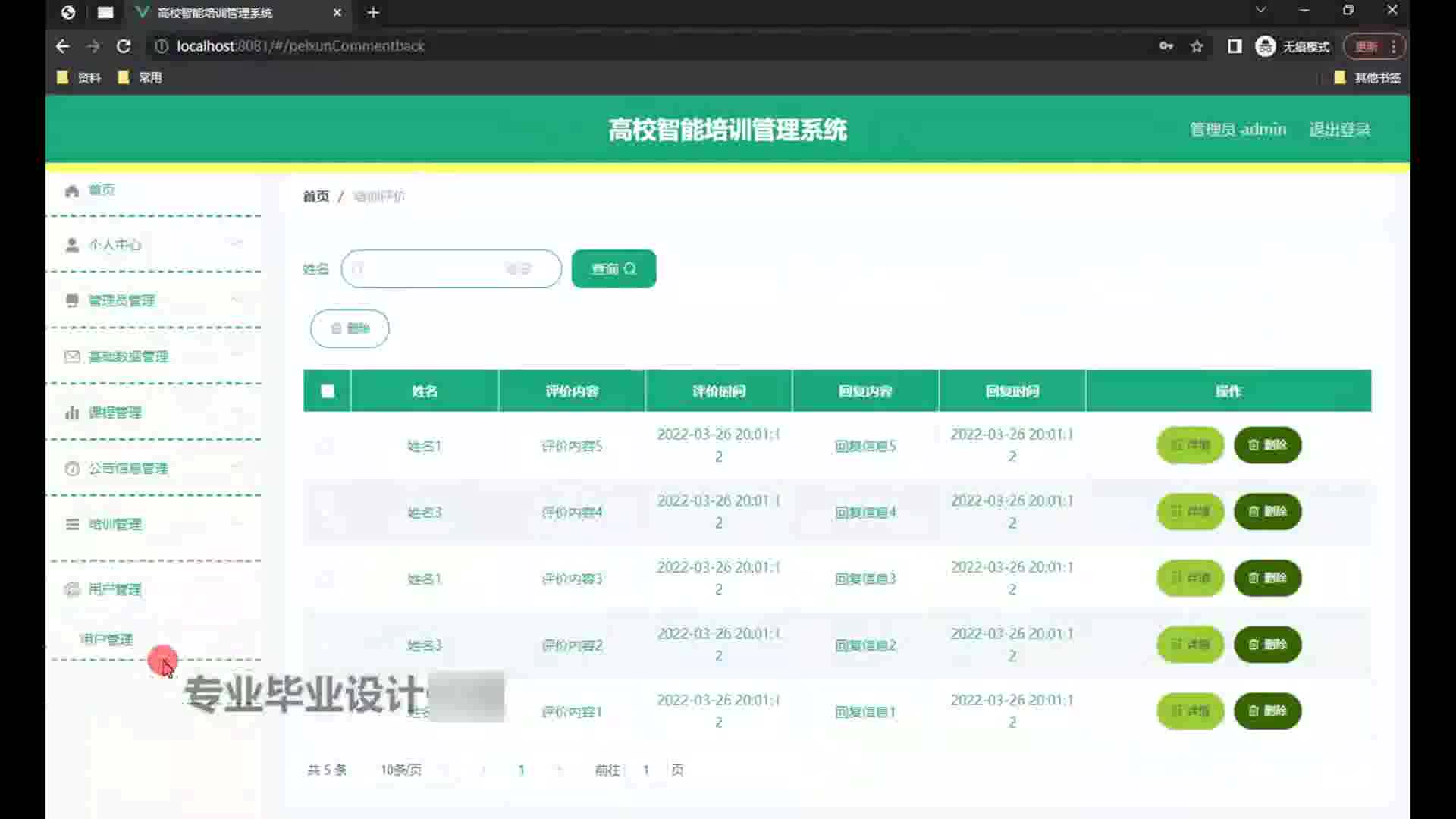Check the first row checkbox for 评价内容5
This screenshot has height=819, width=1456.
coord(326,445)
